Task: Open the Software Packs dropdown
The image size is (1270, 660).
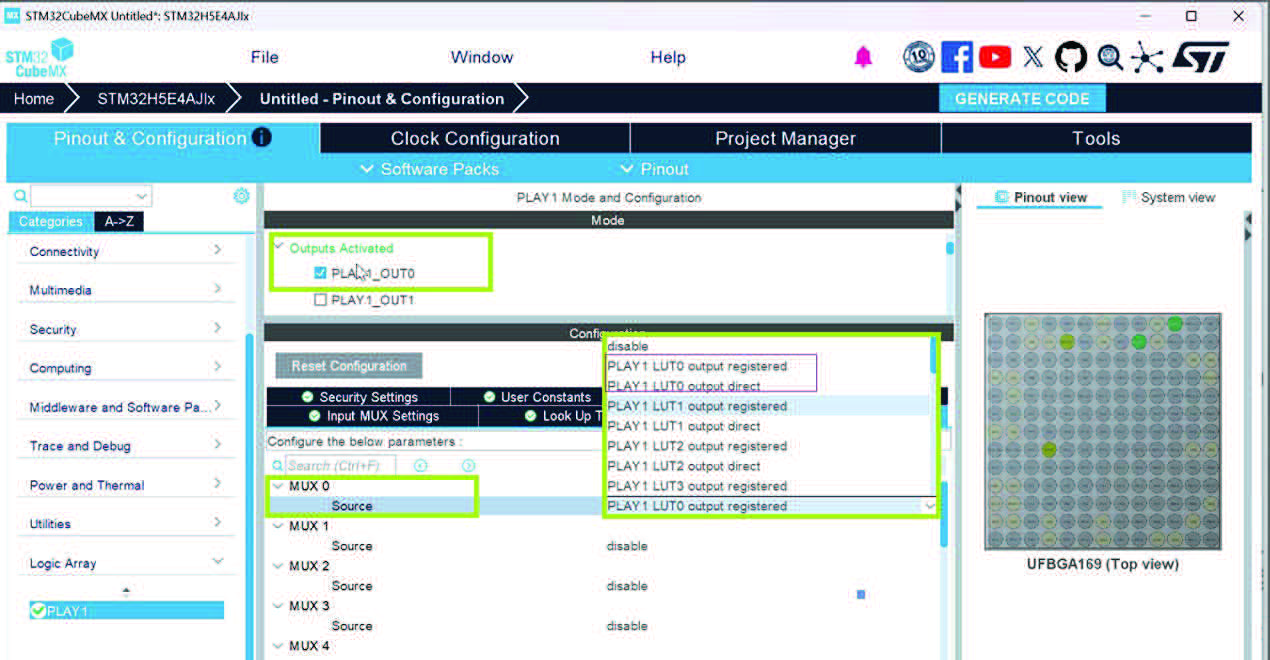Action: pyautogui.click(x=429, y=169)
